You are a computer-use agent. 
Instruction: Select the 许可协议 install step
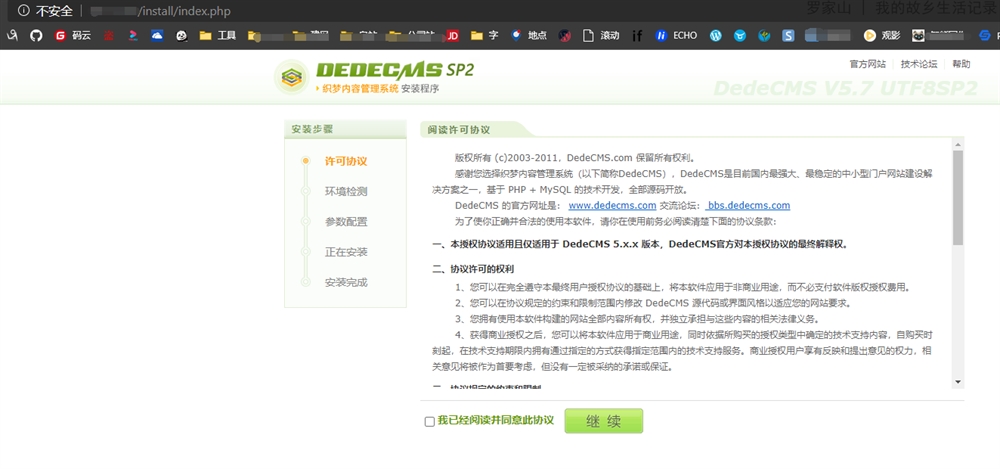346,161
